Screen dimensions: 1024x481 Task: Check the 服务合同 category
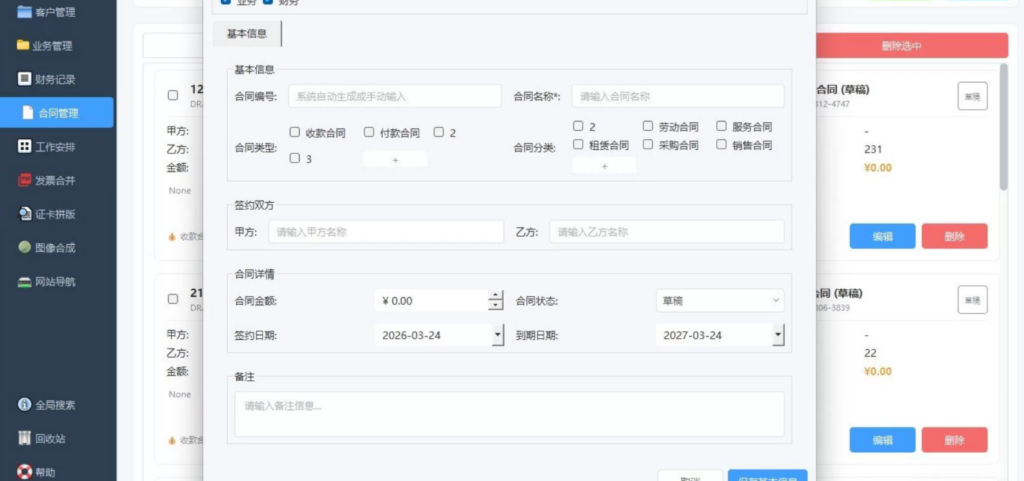click(x=722, y=126)
